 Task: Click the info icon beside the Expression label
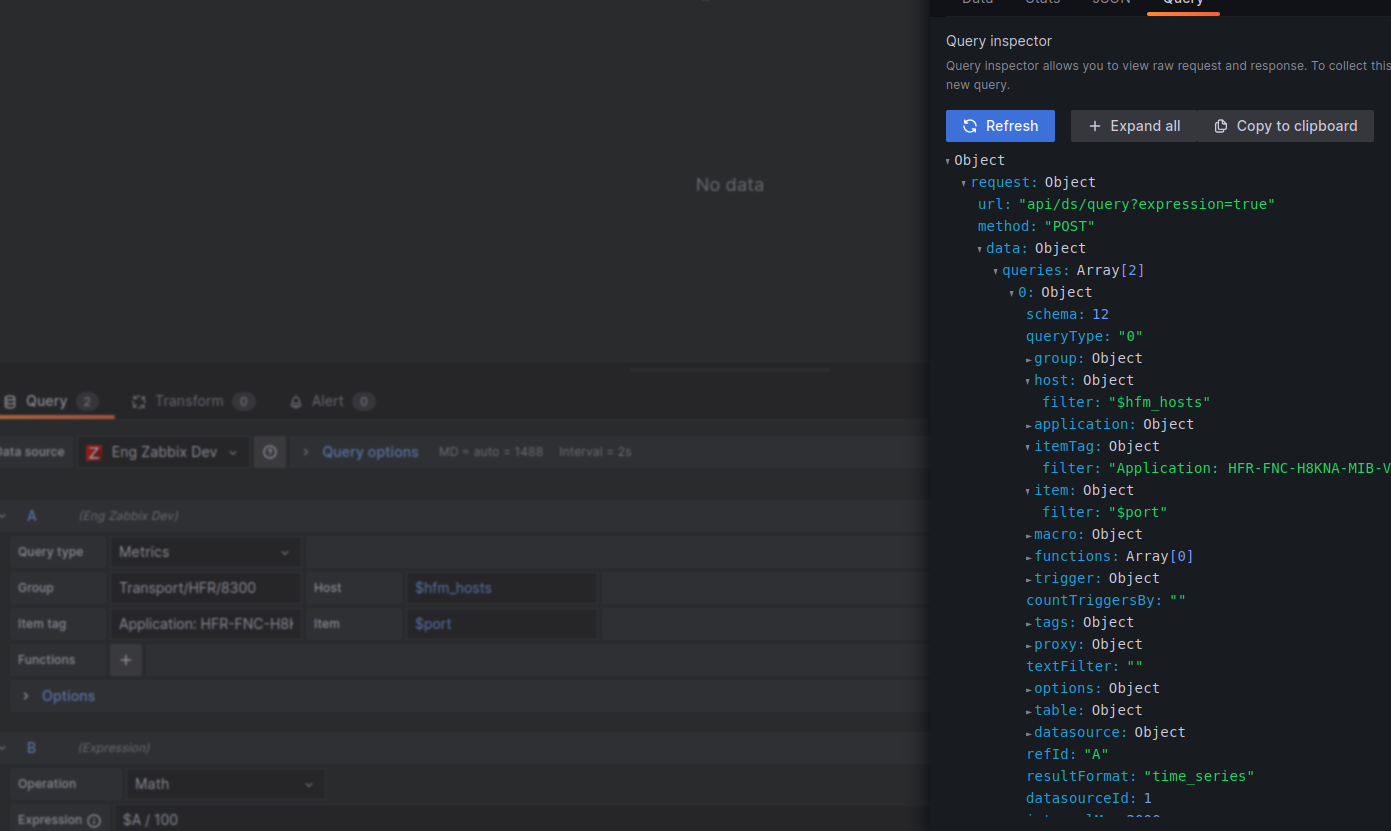point(95,819)
